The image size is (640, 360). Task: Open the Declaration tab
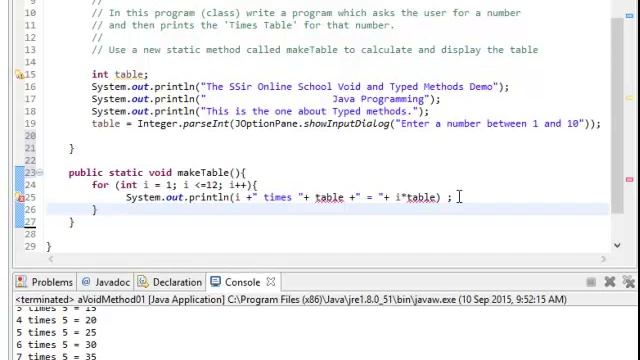click(x=170, y=282)
